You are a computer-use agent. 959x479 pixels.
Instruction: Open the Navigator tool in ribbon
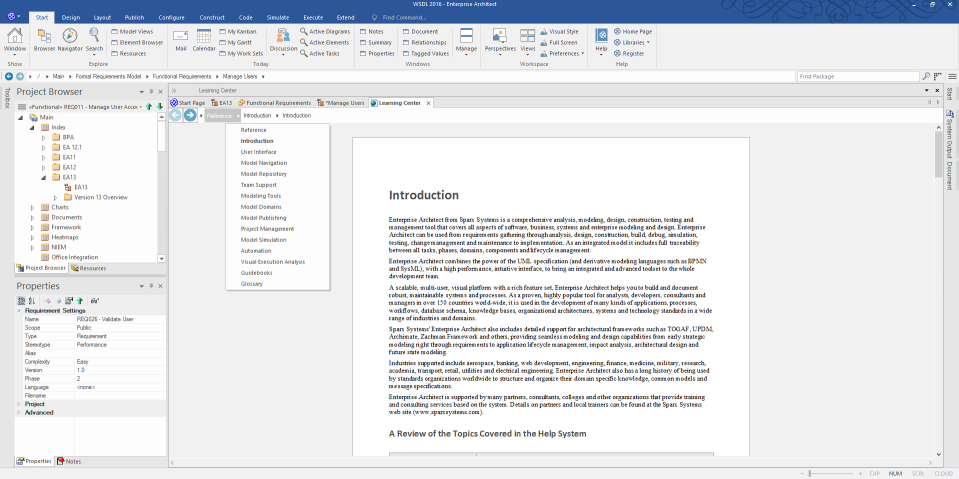point(70,40)
